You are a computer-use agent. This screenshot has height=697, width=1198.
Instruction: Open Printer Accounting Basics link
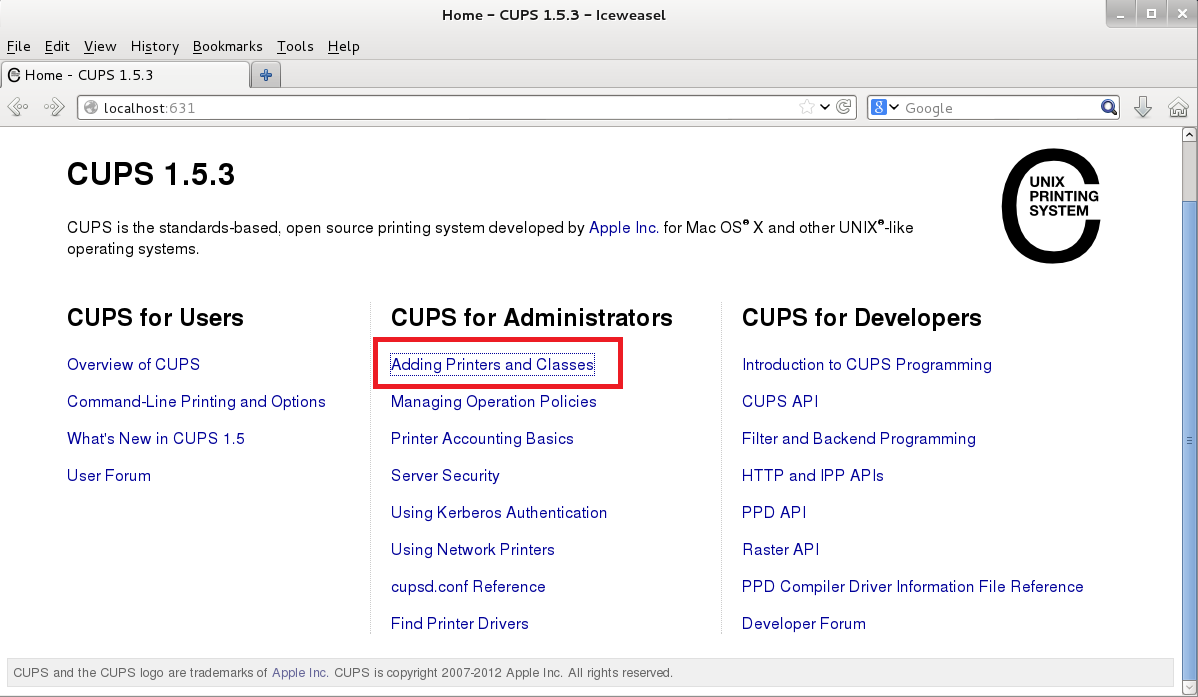coord(482,439)
